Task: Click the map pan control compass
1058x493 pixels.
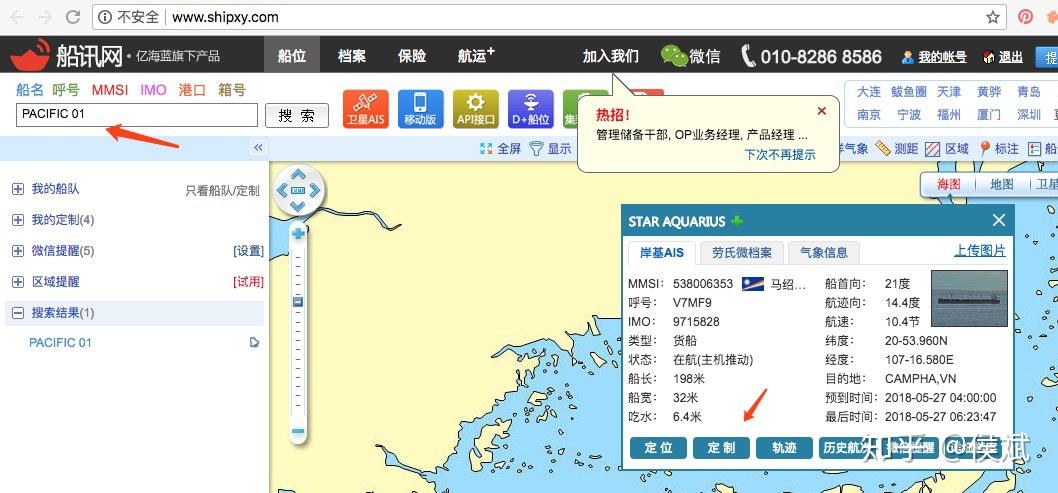Action: click(x=298, y=191)
